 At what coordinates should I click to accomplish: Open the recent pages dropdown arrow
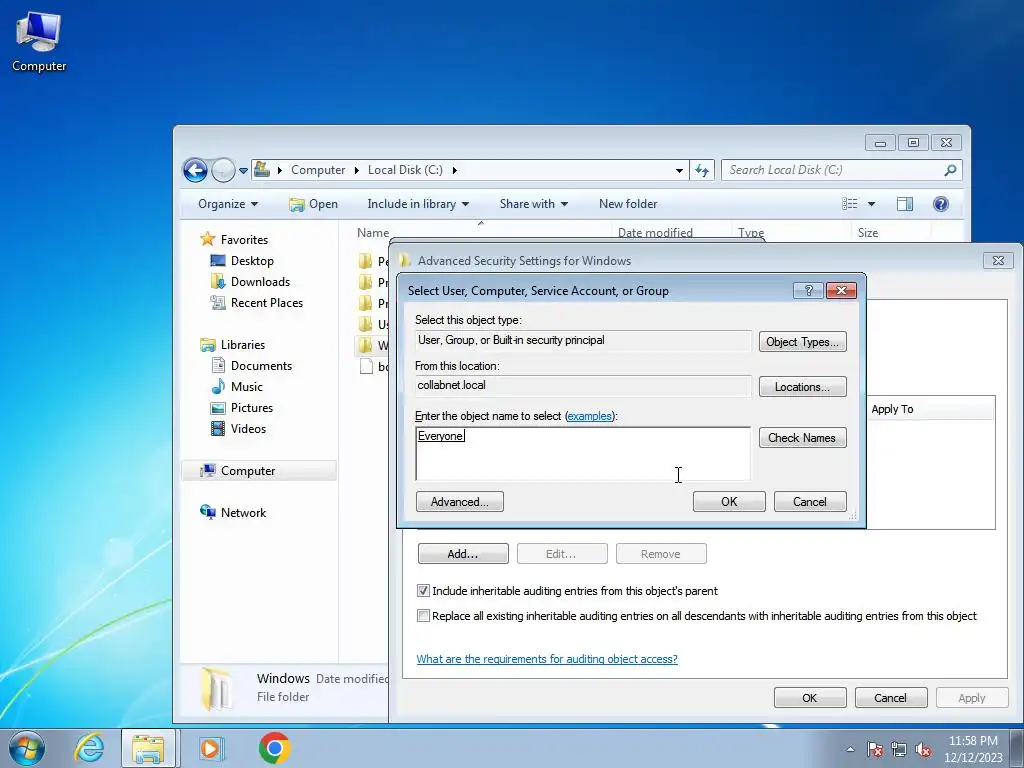tap(243, 170)
